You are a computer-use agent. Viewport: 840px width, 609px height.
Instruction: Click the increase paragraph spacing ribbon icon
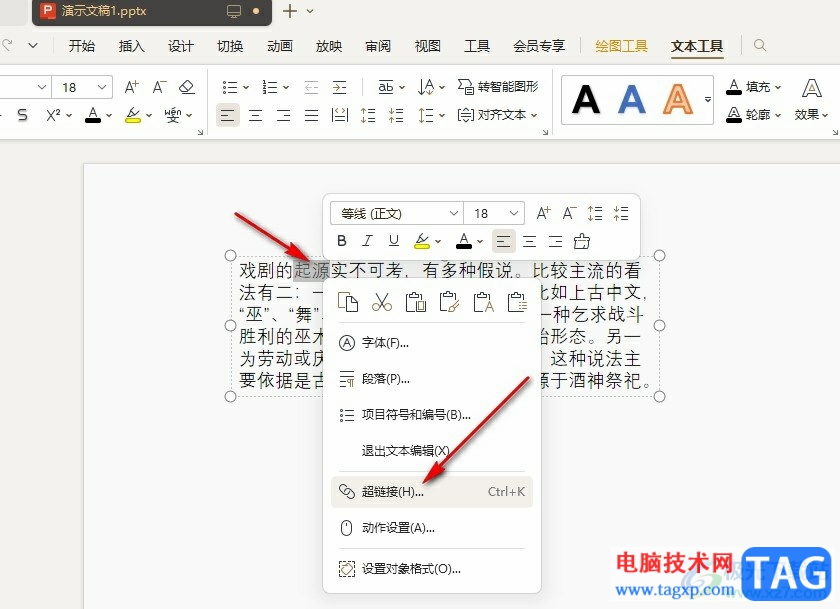[x=368, y=115]
